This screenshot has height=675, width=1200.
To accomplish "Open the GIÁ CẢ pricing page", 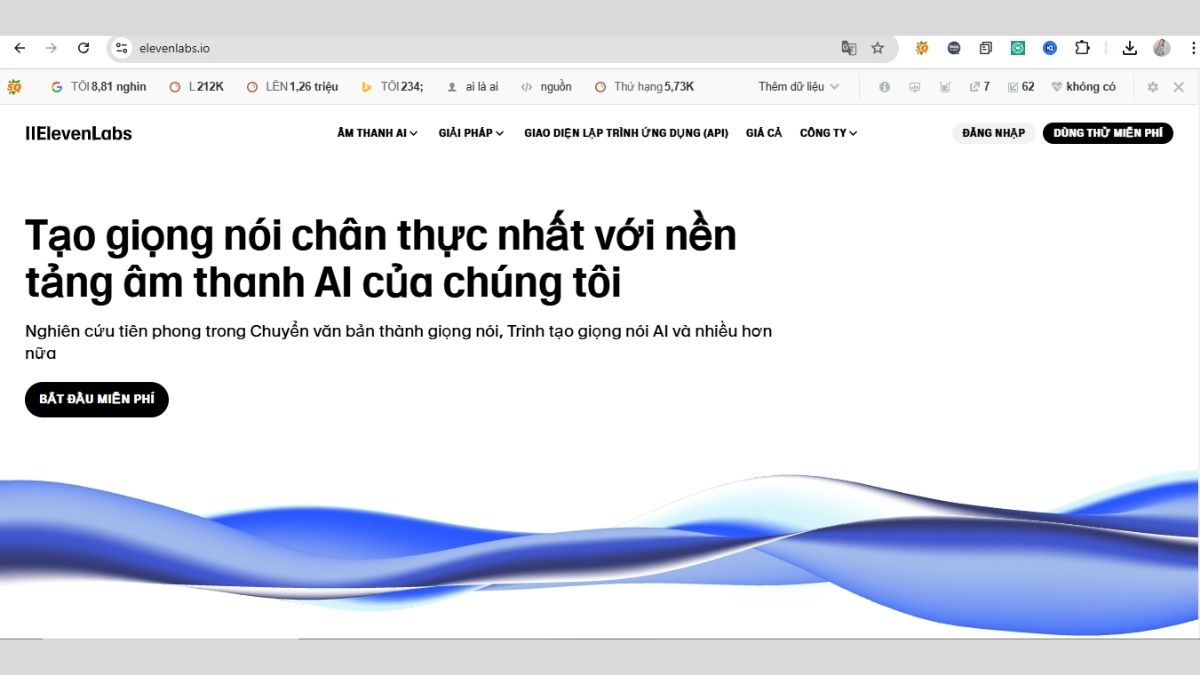I will pos(764,133).
